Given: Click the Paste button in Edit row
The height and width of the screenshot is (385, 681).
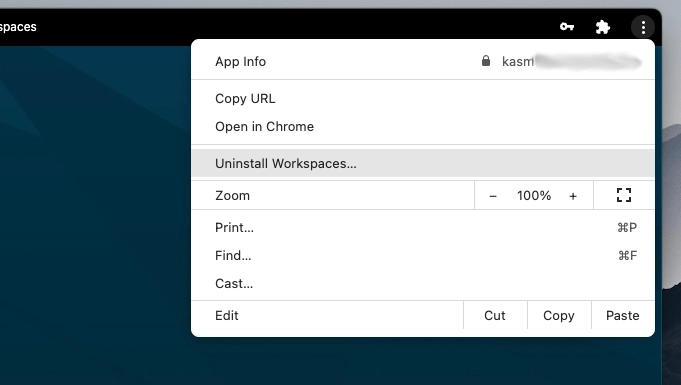Looking at the screenshot, I should tap(623, 315).
